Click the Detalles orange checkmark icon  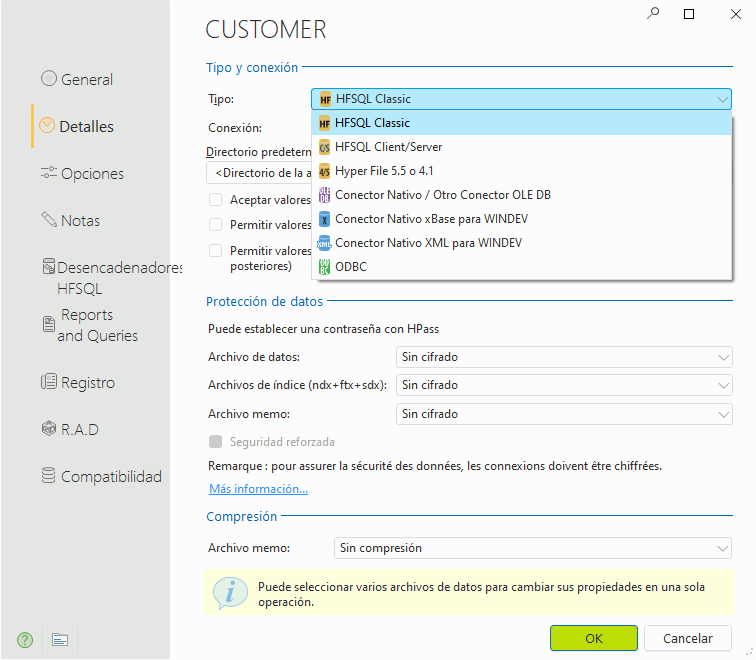47,125
